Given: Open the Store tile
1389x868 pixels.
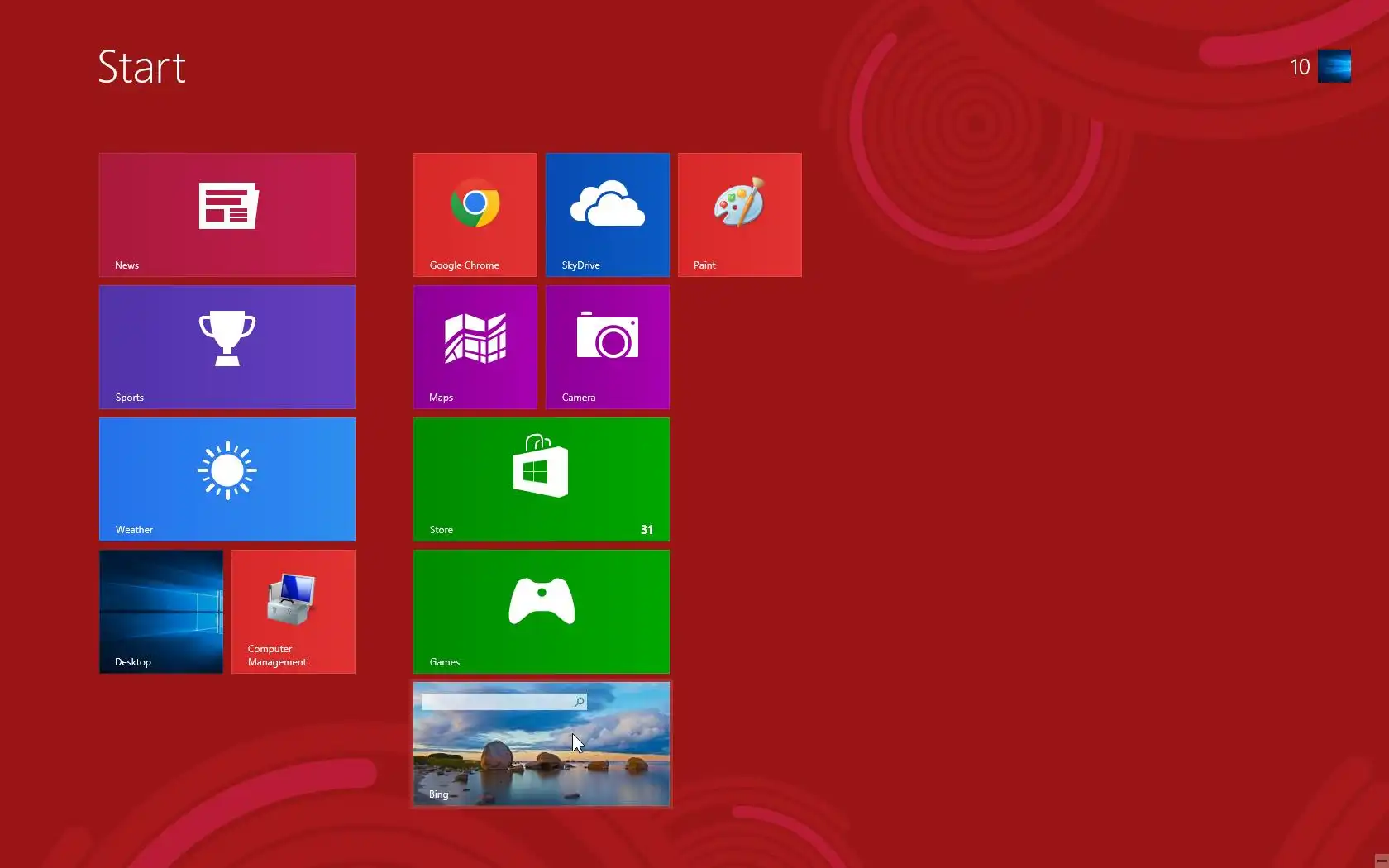Looking at the screenshot, I should 542,479.
